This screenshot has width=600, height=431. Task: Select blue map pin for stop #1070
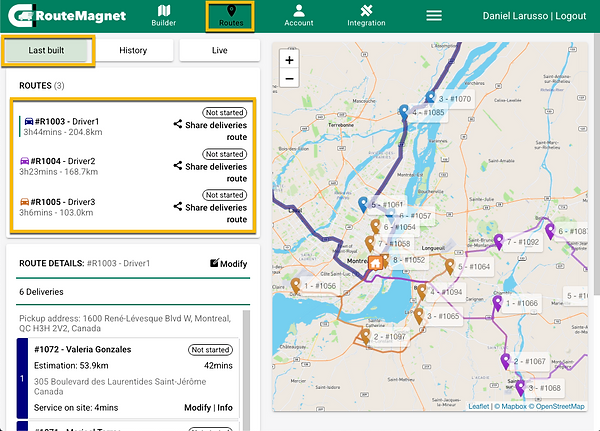pos(430,97)
